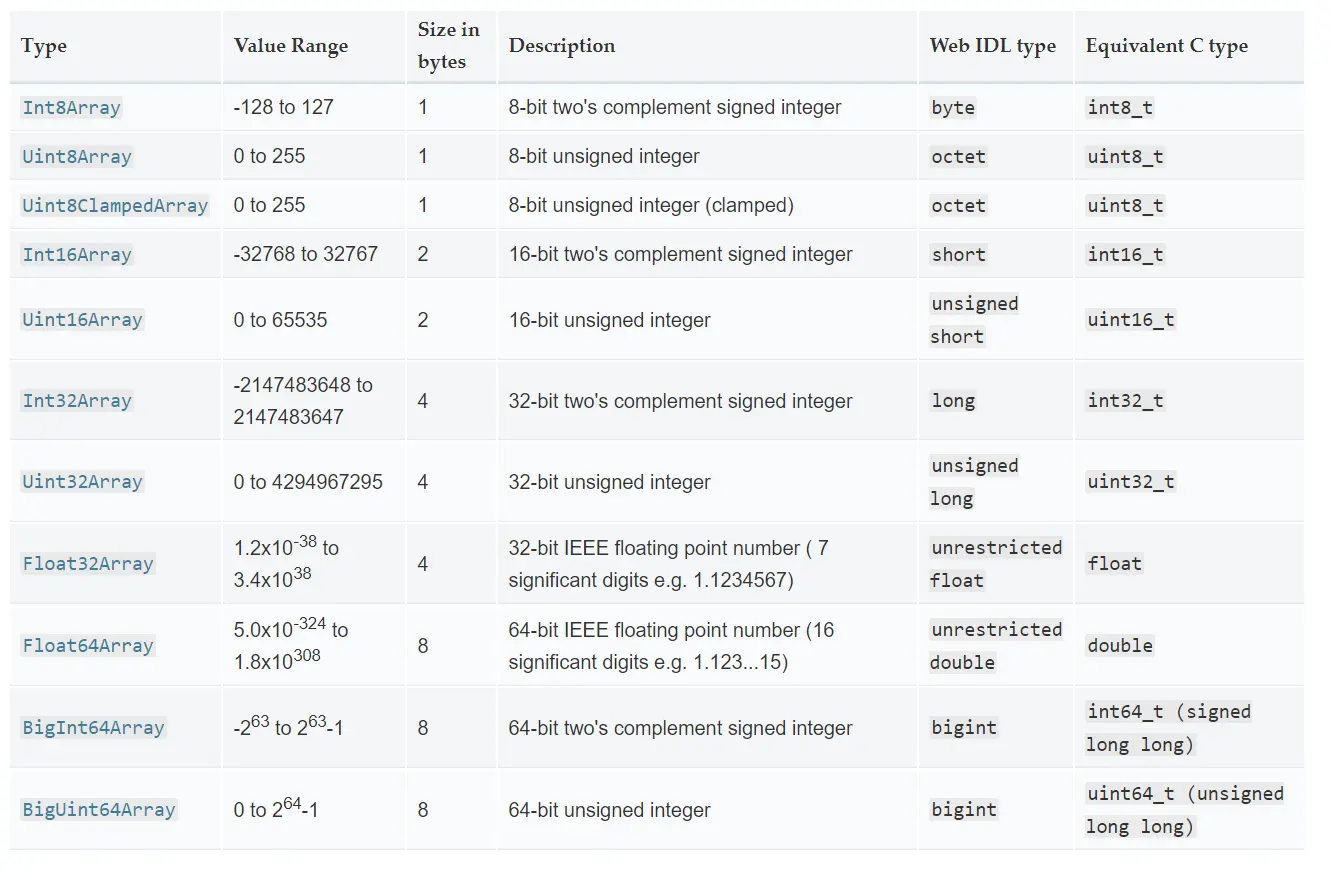This screenshot has width=1333, height=873.
Task: Open the Int32Array reference link
Action: click(77, 401)
